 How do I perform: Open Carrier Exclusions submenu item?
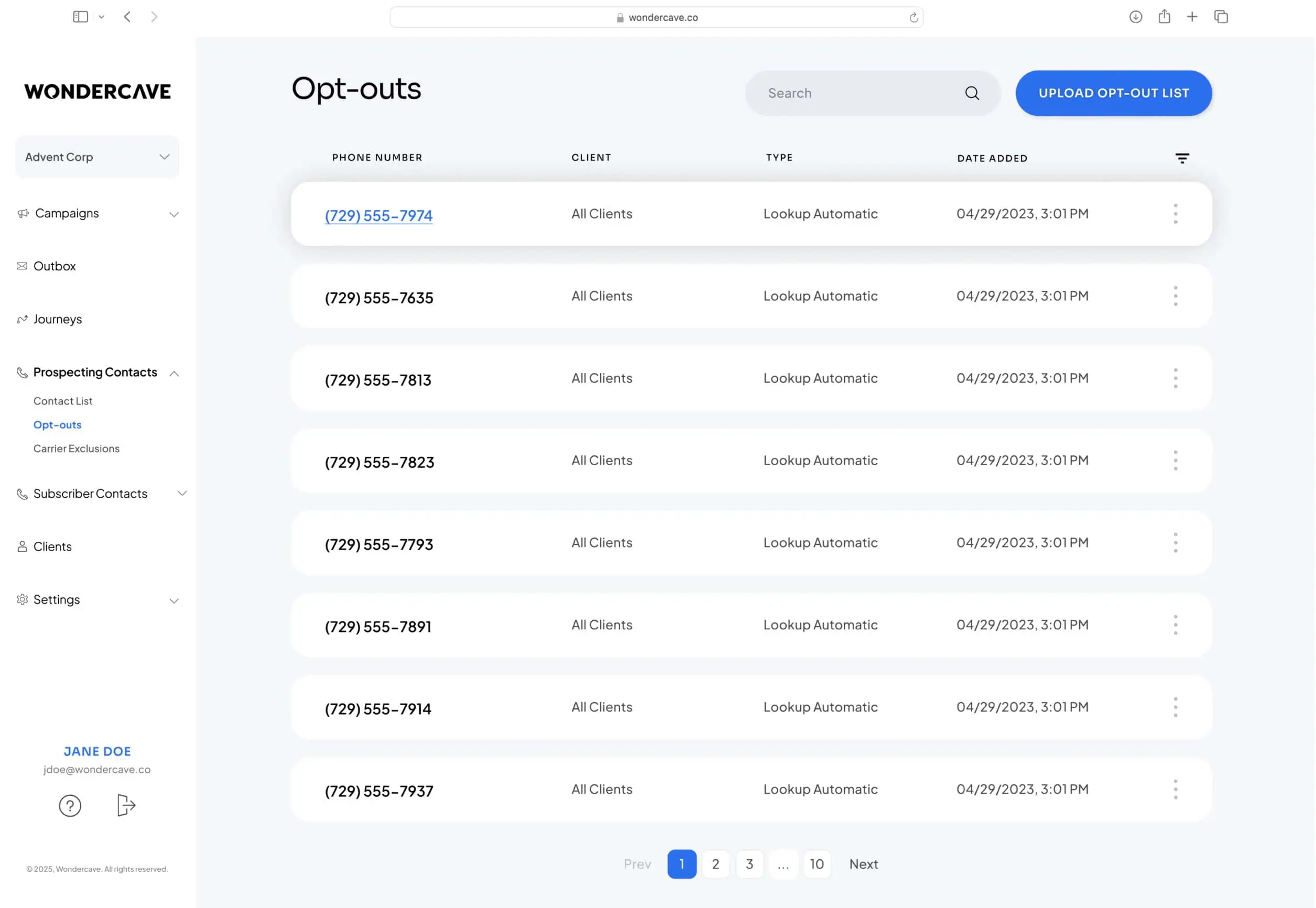coord(76,449)
